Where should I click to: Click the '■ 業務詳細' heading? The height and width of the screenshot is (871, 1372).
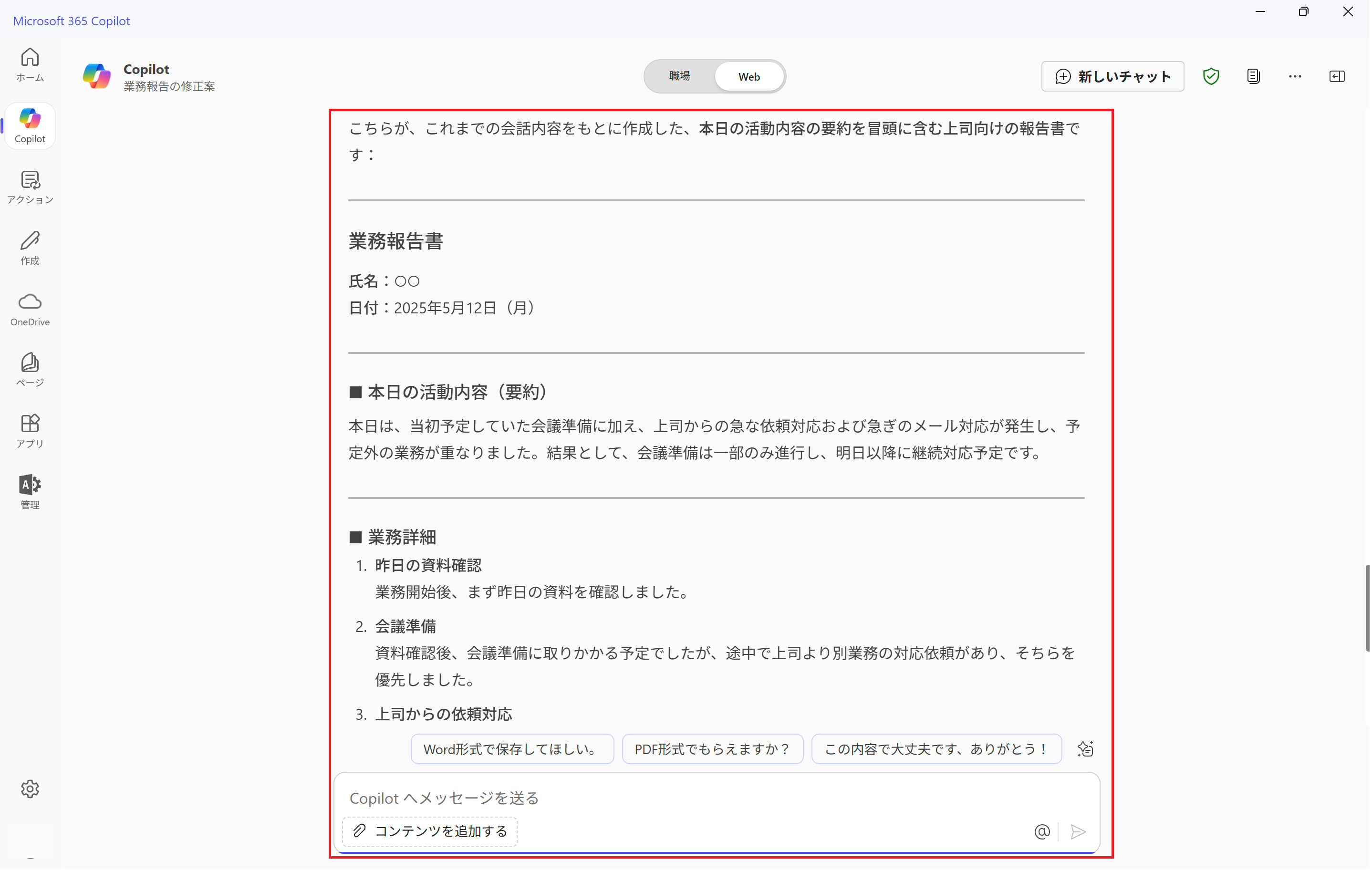click(x=393, y=538)
